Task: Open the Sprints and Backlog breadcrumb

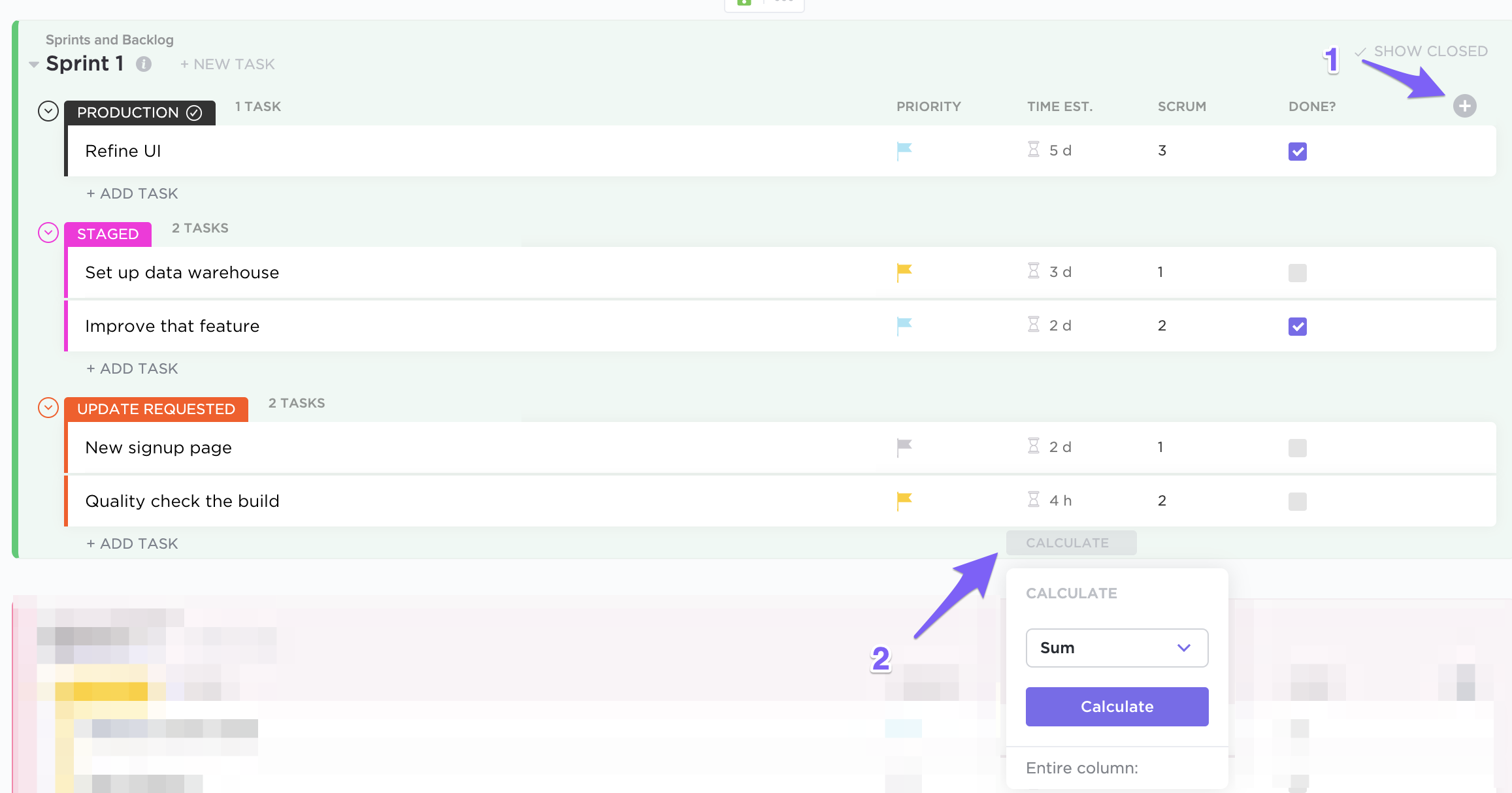Action: 108,39
